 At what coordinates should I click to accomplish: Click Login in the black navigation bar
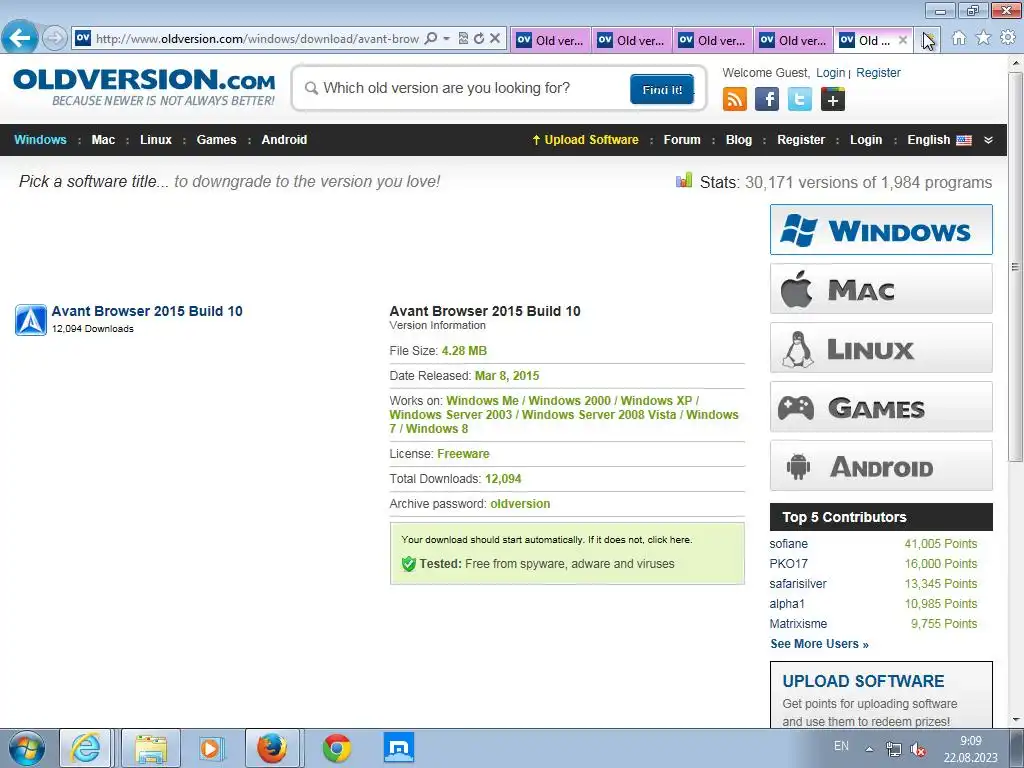(866, 140)
